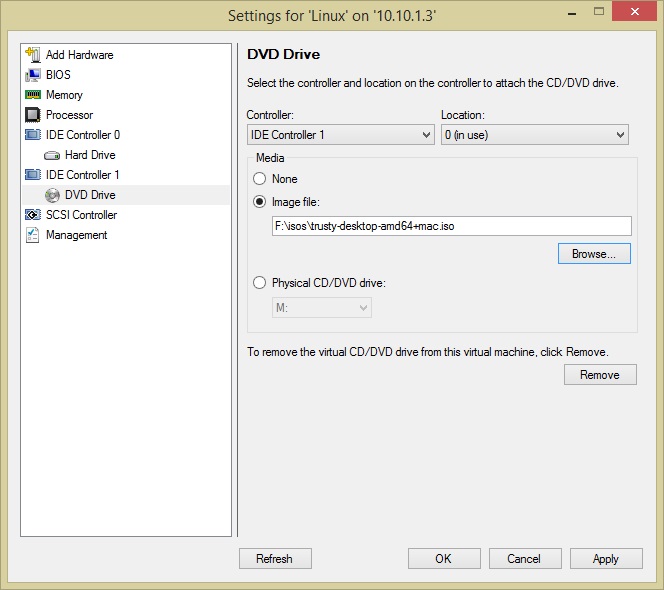Click the DVD Drive disc icon
Screen dimensions: 664x590
(x=52, y=195)
